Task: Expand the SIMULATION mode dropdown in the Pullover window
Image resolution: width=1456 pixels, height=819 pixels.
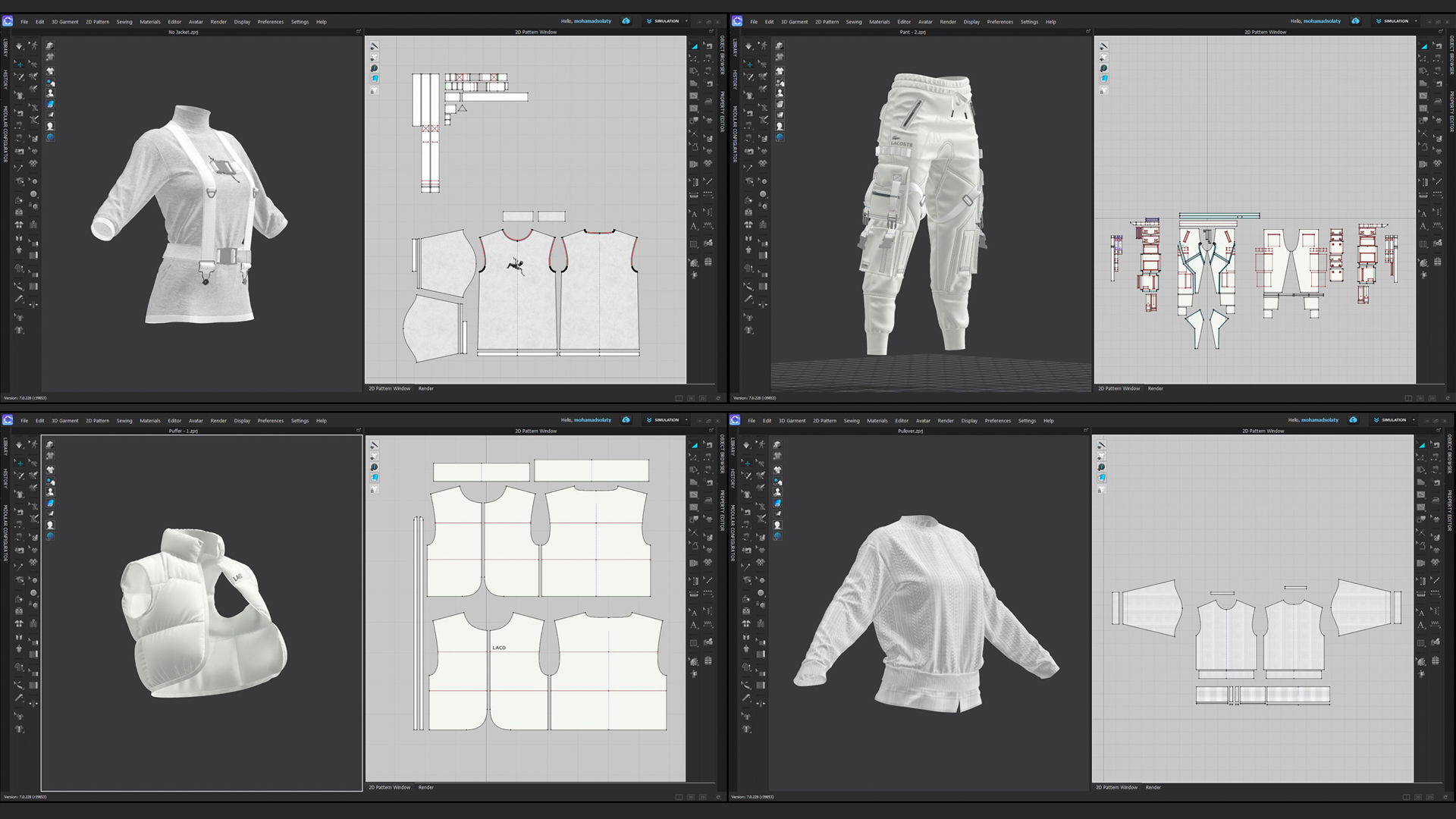Action: (x=1394, y=420)
